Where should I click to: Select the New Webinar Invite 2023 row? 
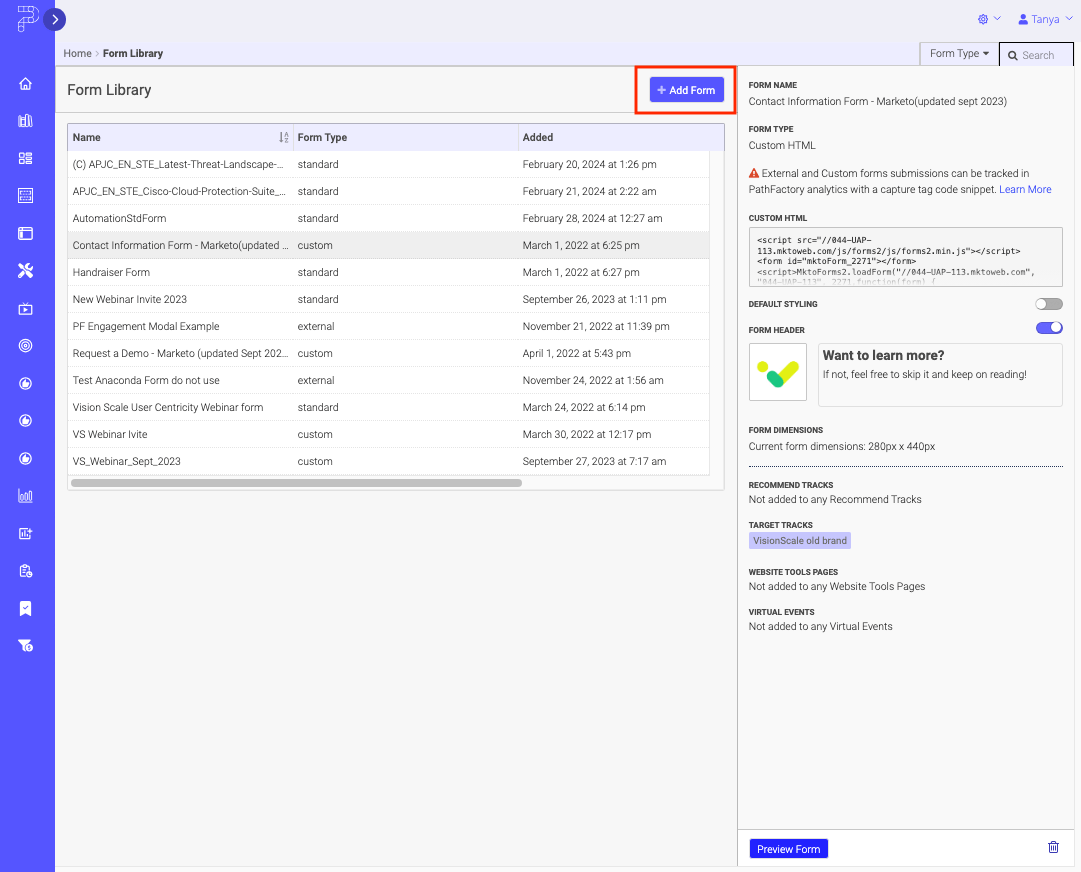click(388, 299)
